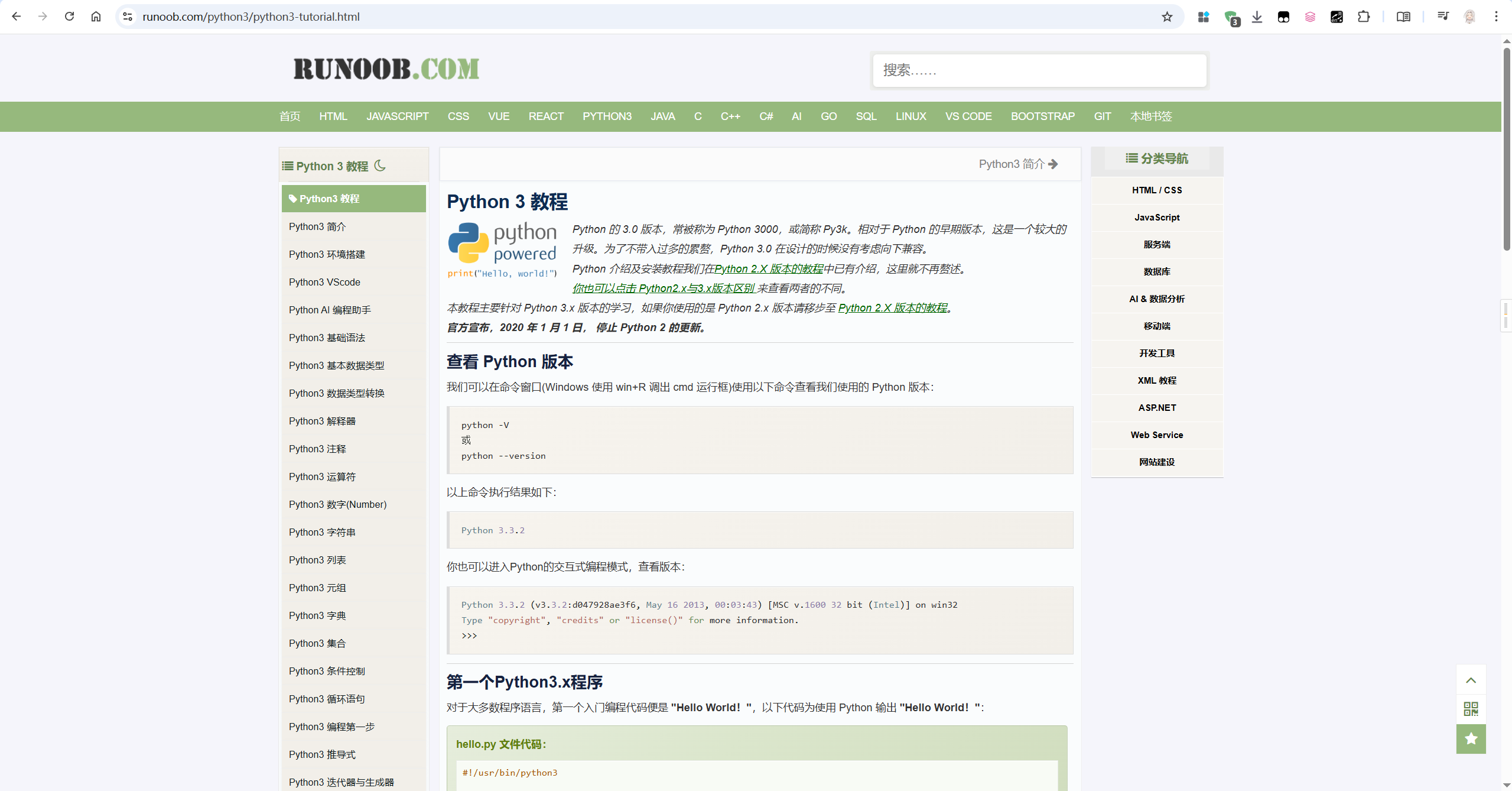Open the QR code icon
This screenshot has width=1512, height=791.
1471,709
